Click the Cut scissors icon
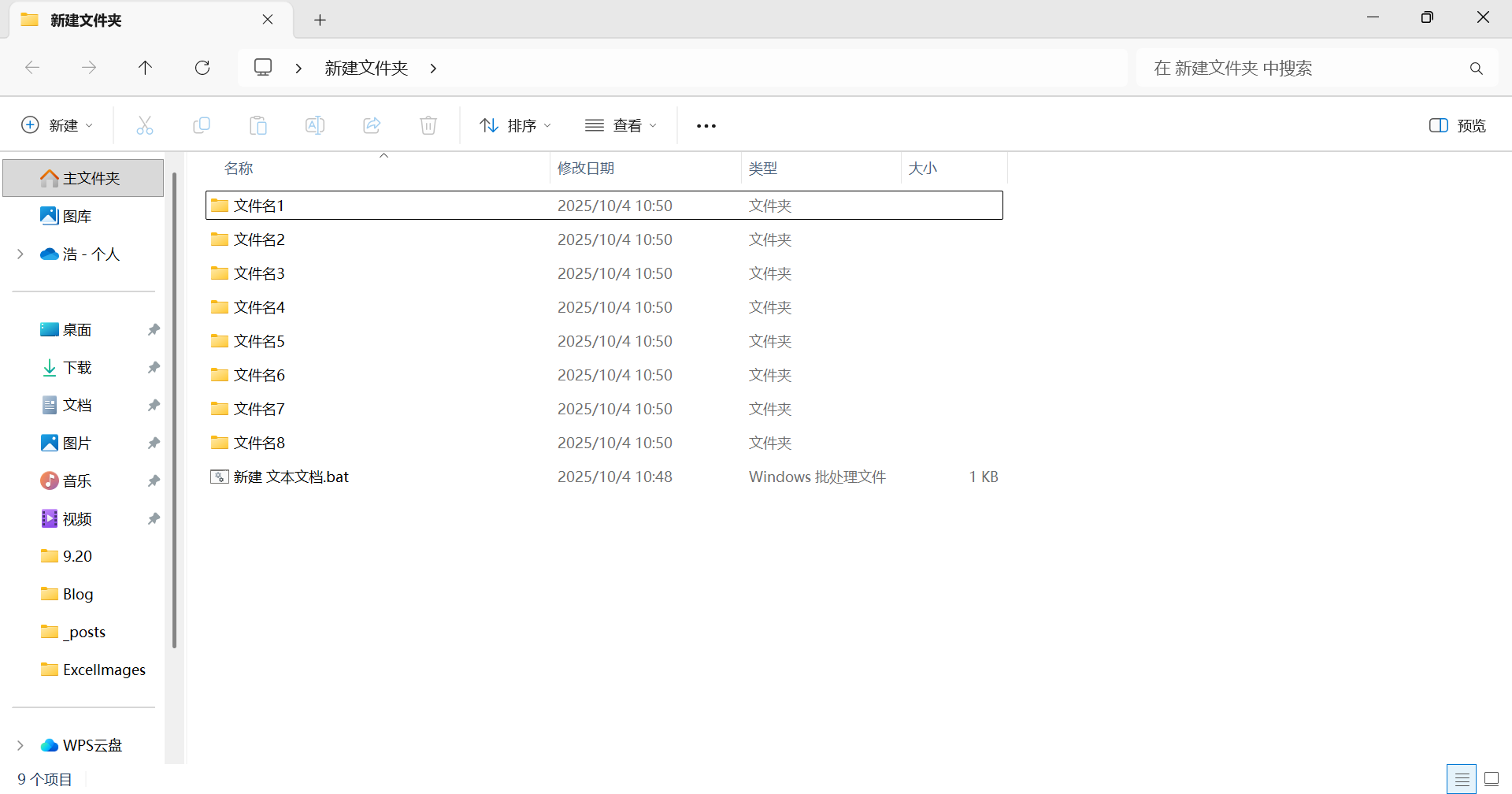This screenshot has width=1512, height=794. 145,125
